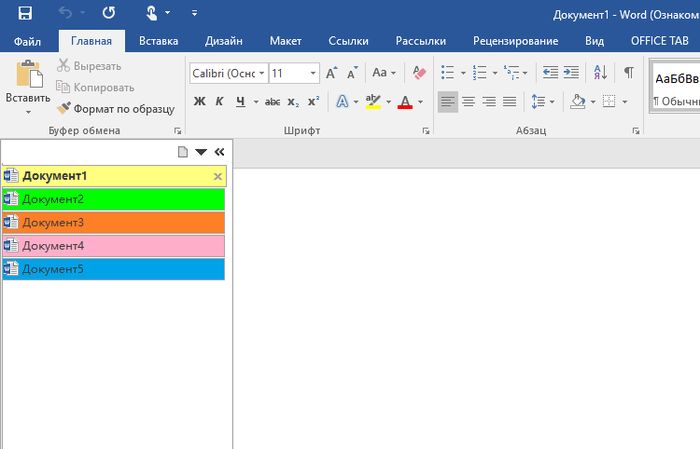This screenshot has height=449, width=700.
Task: Apply bulleted list formatting
Action: pyautogui.click(x=447, y=73)
